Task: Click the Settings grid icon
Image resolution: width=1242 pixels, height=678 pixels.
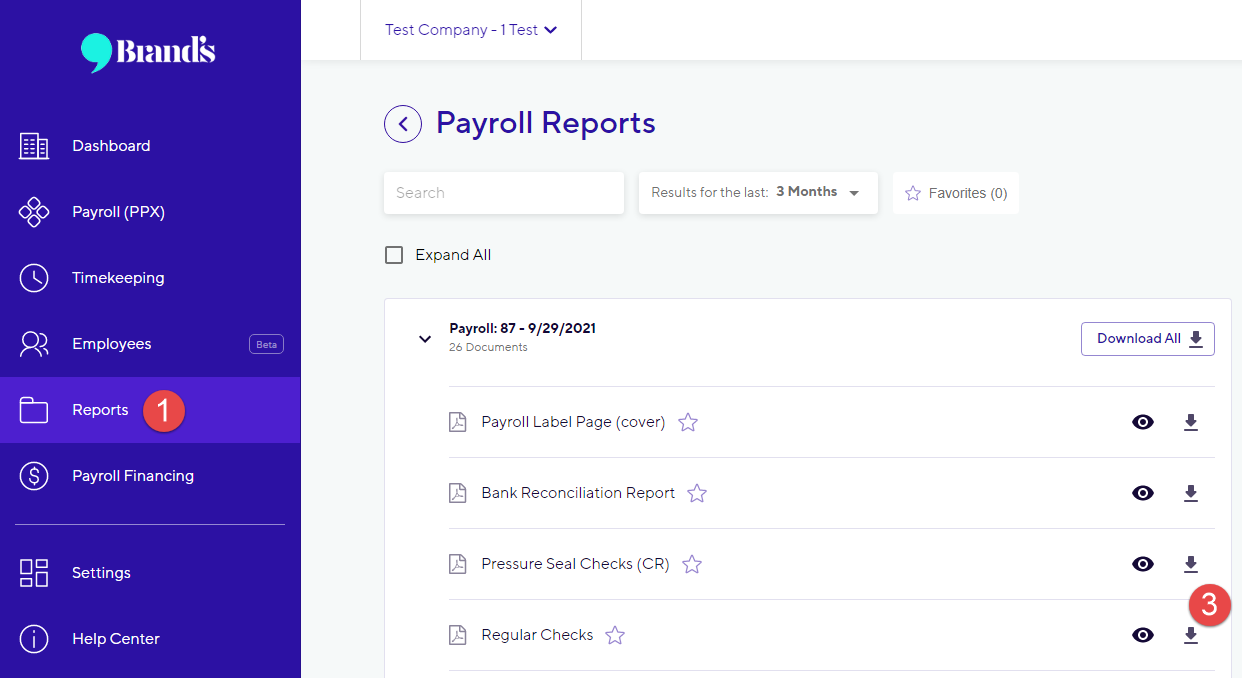Action: (34, 573)
